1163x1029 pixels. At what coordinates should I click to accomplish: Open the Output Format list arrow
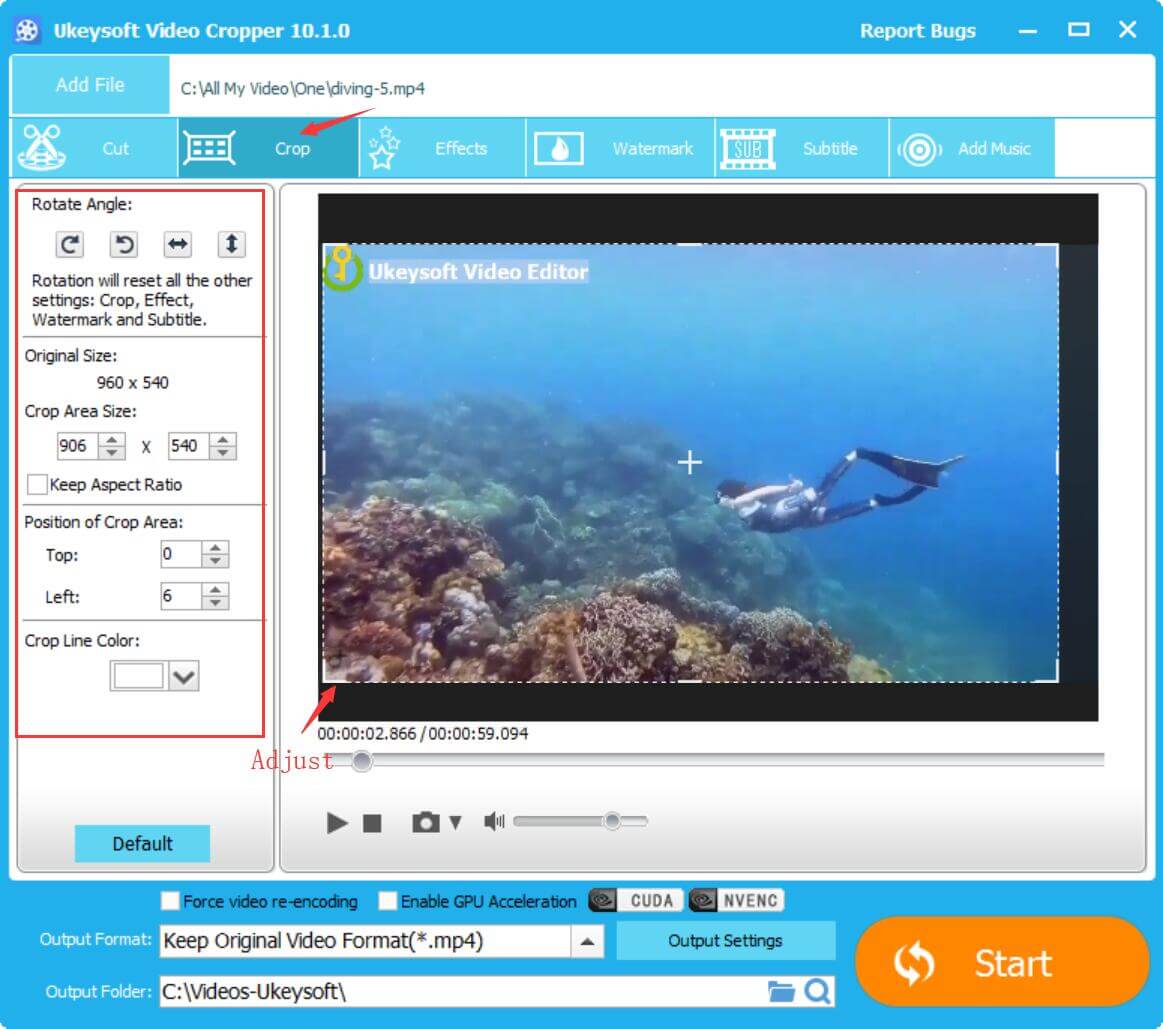587,941
